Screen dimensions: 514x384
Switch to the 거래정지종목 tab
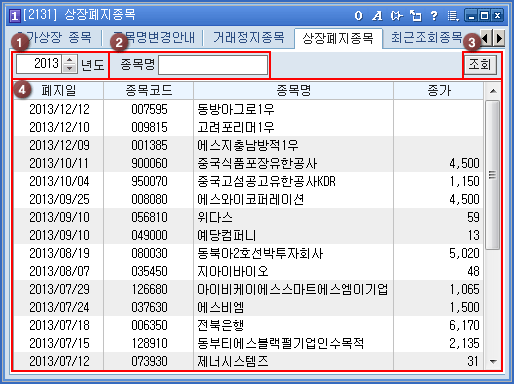[249, 37]
